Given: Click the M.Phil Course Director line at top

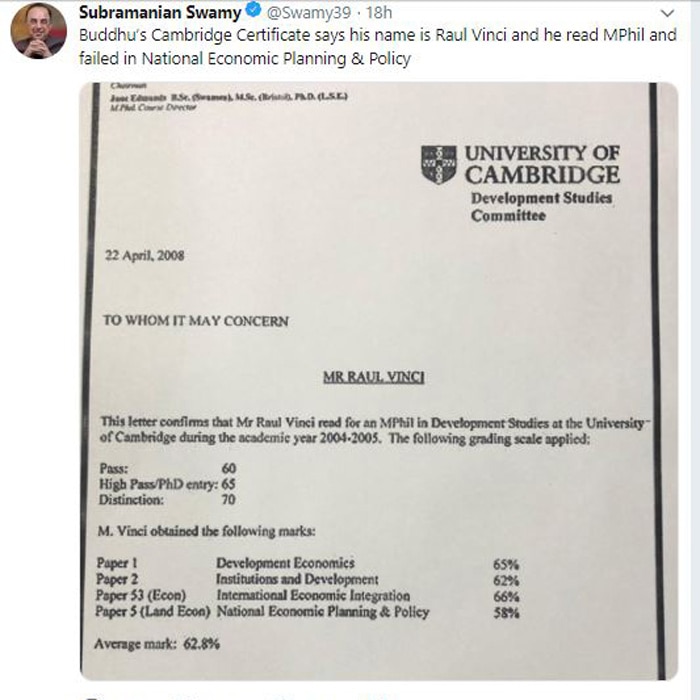Looking at the screenshot, I should click(x=153, y=108).
